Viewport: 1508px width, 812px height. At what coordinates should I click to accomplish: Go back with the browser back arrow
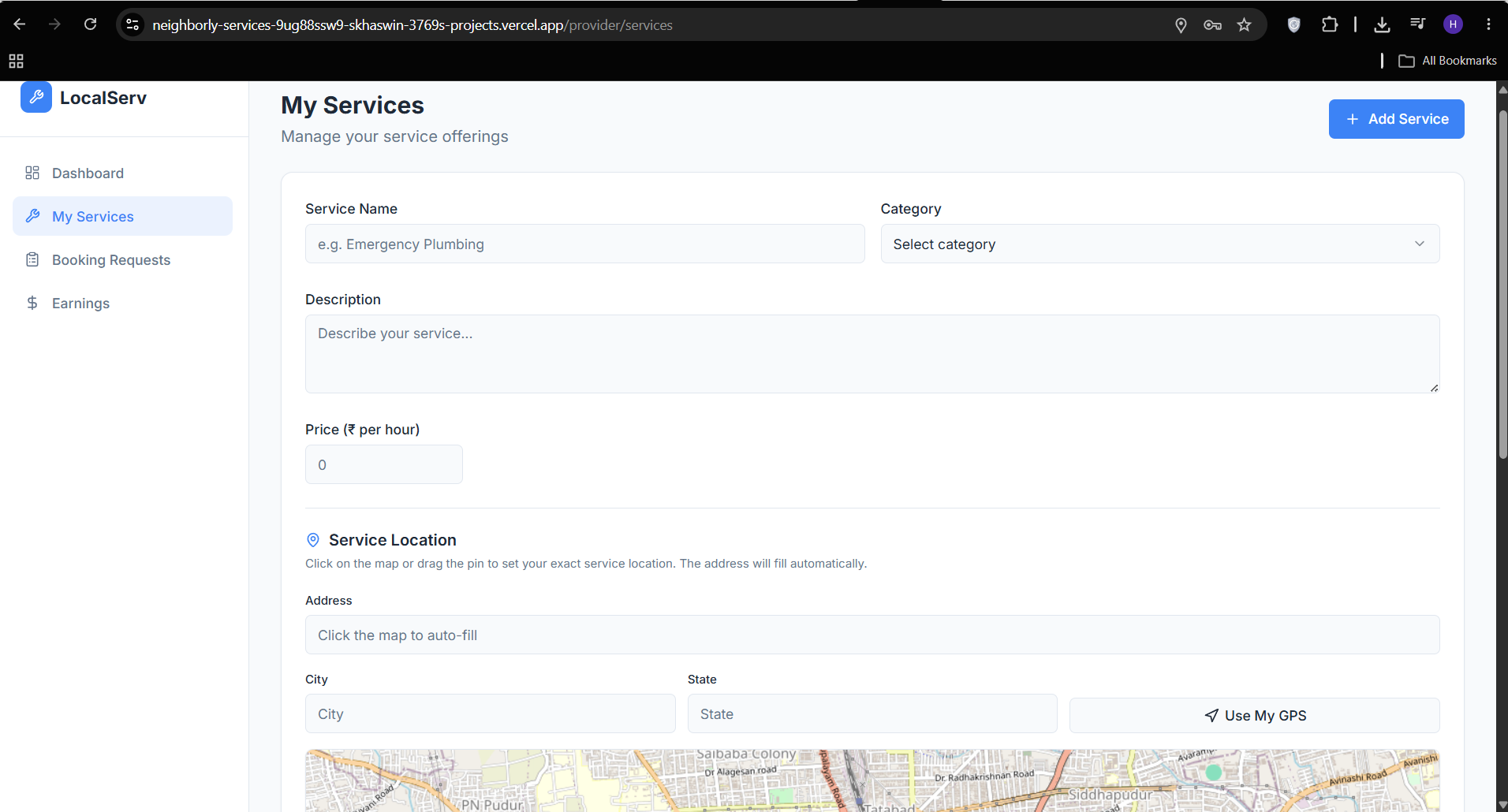click(20, 24)
